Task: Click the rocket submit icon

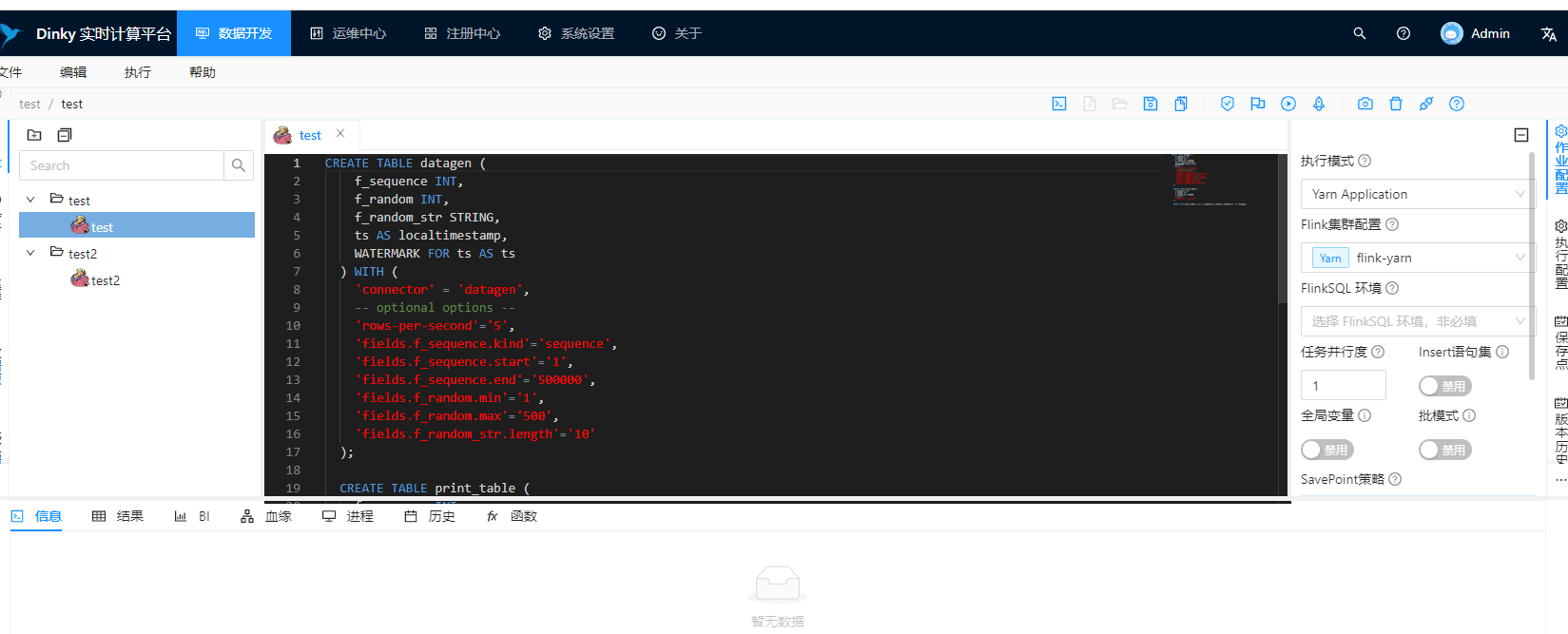Action: click(1319, 104)
